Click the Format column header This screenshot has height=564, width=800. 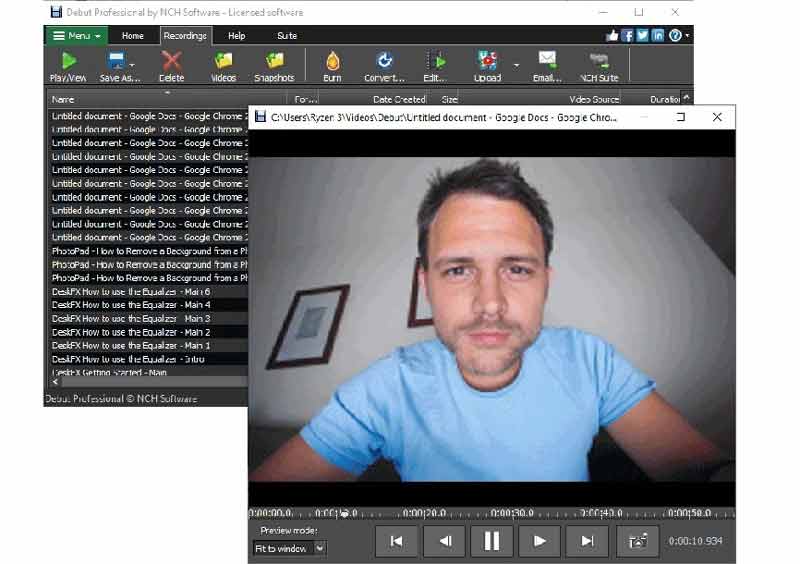(x=306, y=99)
